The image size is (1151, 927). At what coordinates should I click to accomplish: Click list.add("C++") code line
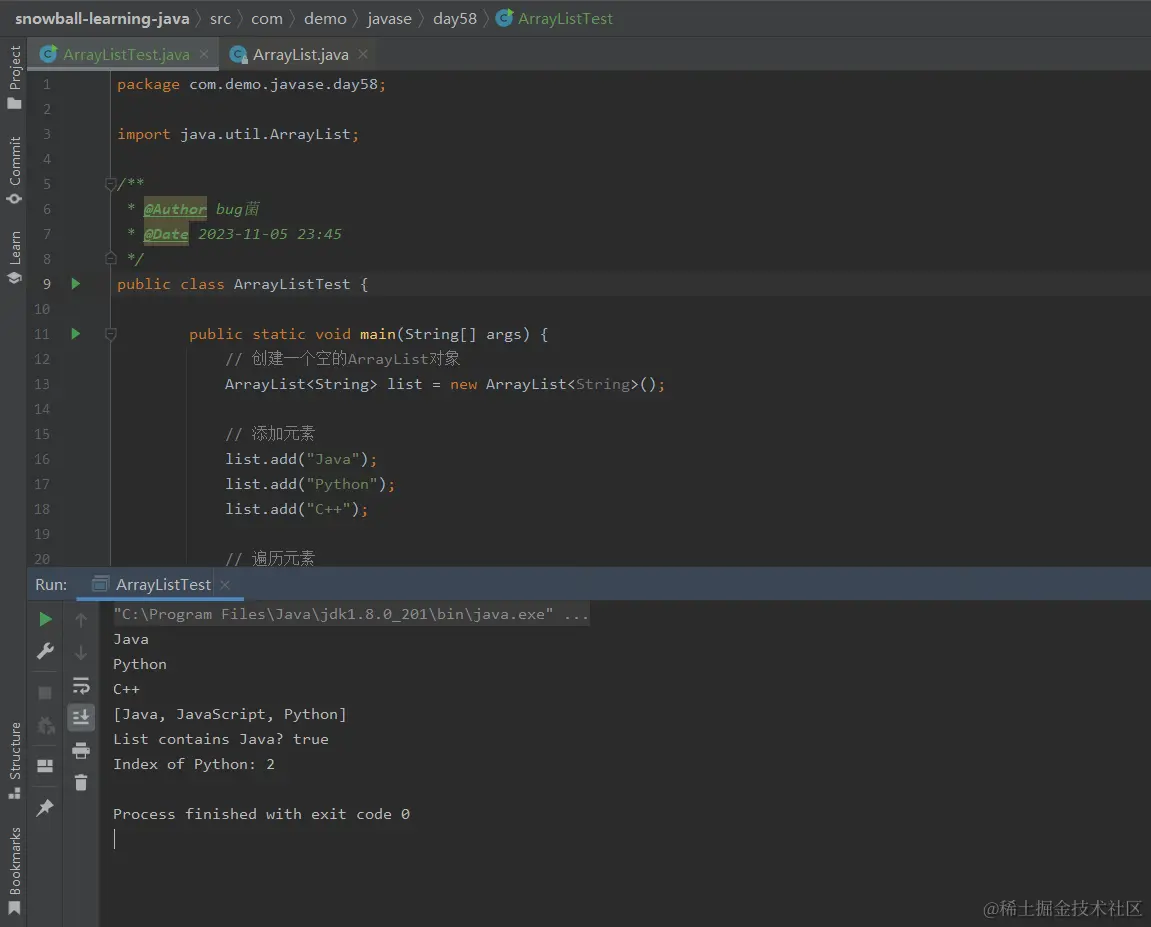(296, 509)
